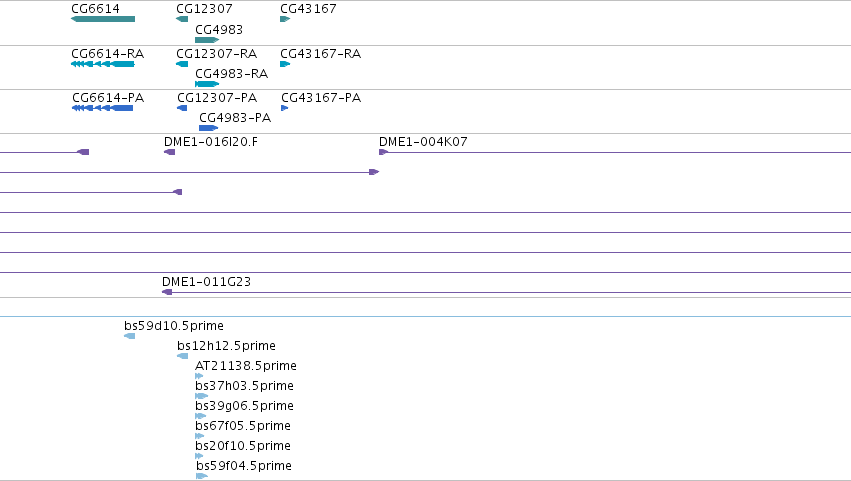The height and width of the screenshot is (481, 851).
Task: Select the blue CG43167-PA protein glyph
Action: tap(285, 108)
